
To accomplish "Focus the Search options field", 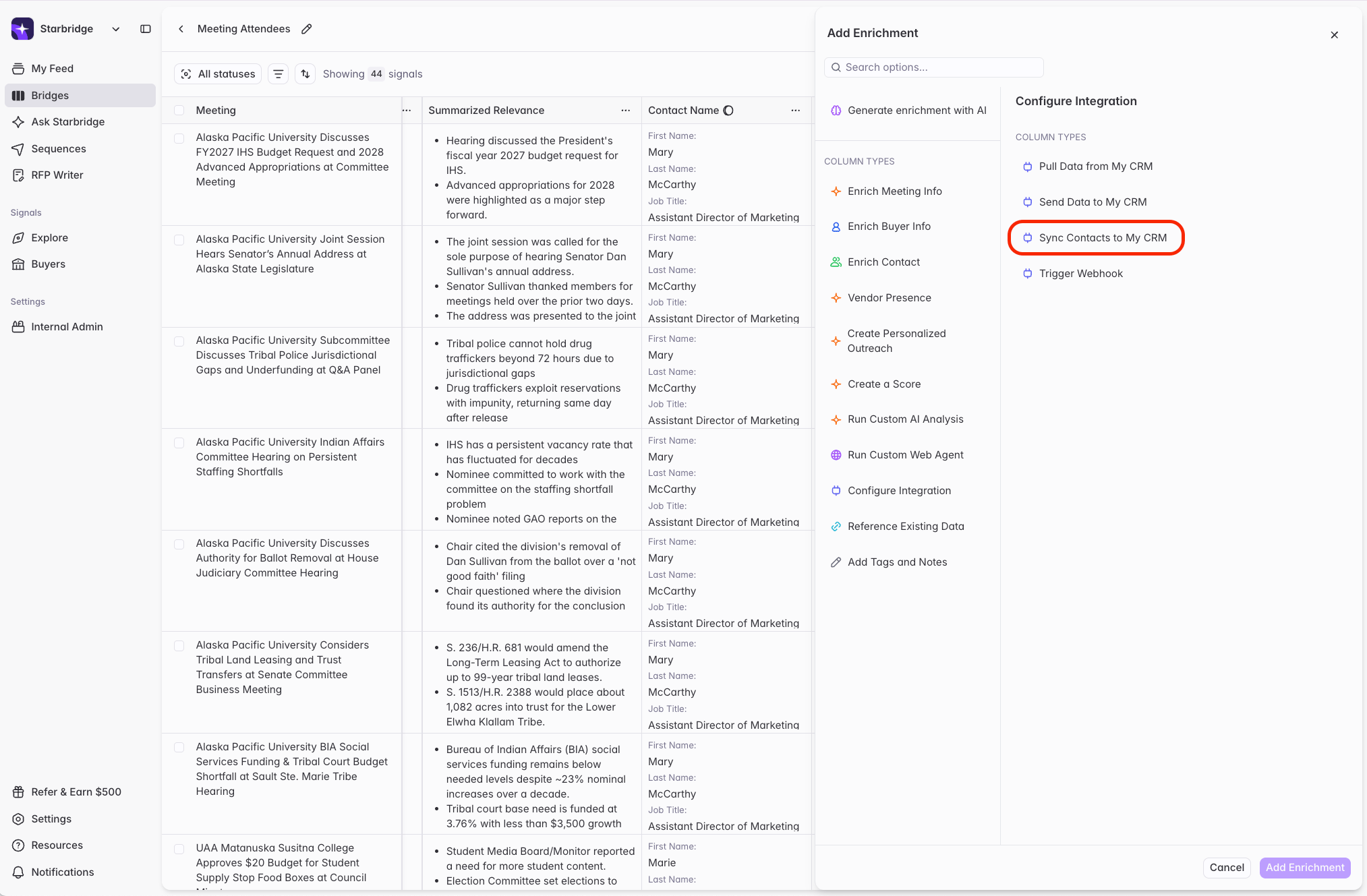I will point(934,67).
